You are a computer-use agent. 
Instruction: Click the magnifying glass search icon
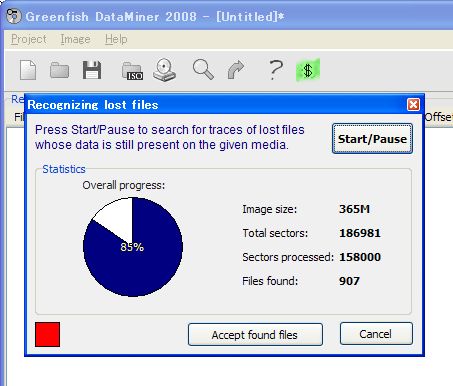(203, 70)
